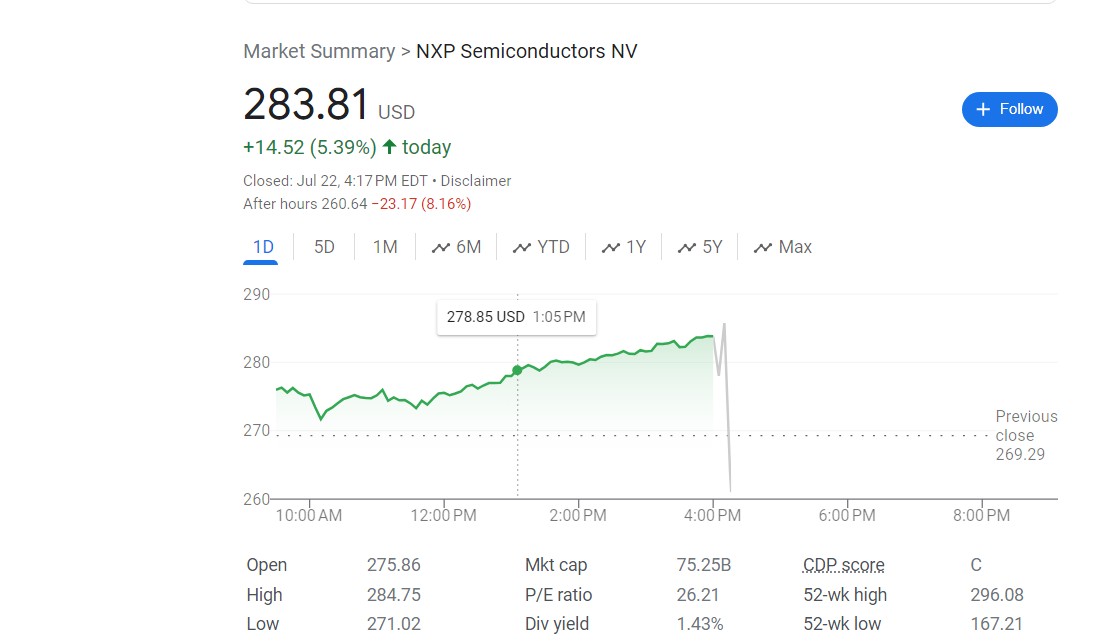Viewport: 1097px width, 641px height.
Task: Click the green up arrow beside today
Action: tap(390, 147)
